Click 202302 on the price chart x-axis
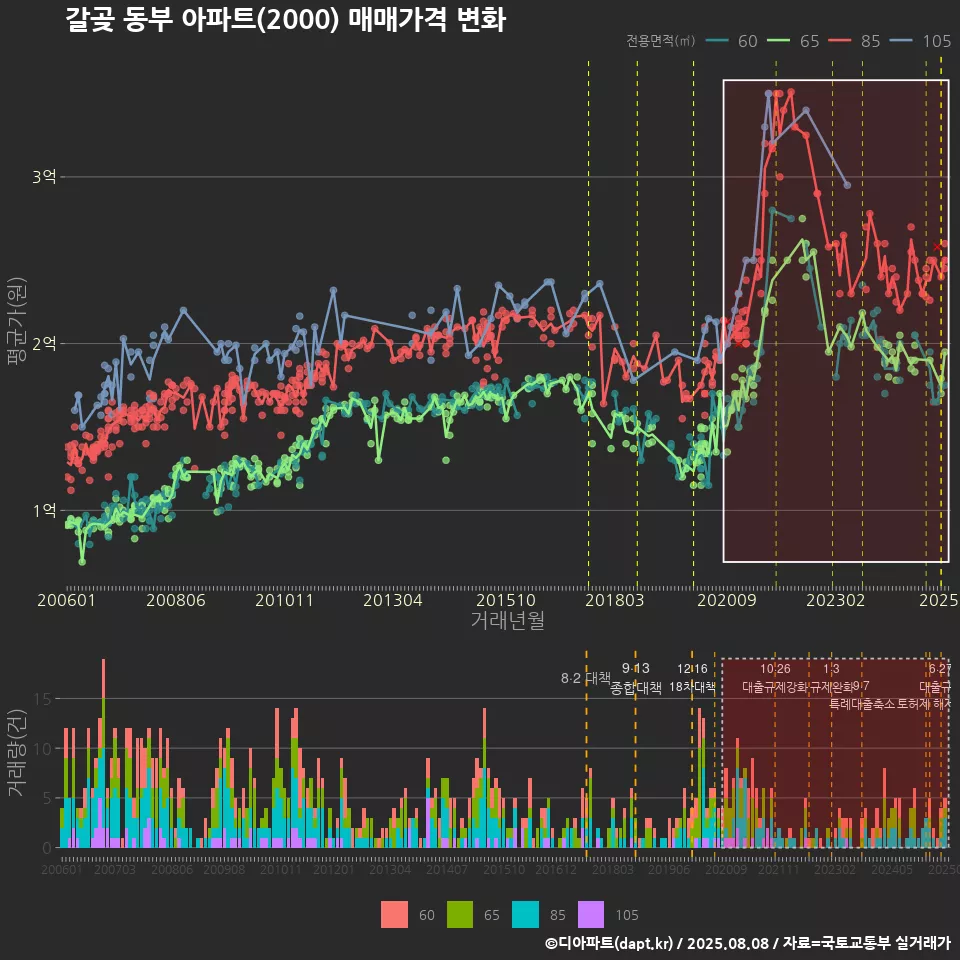The height and width of the screenshot is (960, 960). pyautogui.click(x=836, y=600)
